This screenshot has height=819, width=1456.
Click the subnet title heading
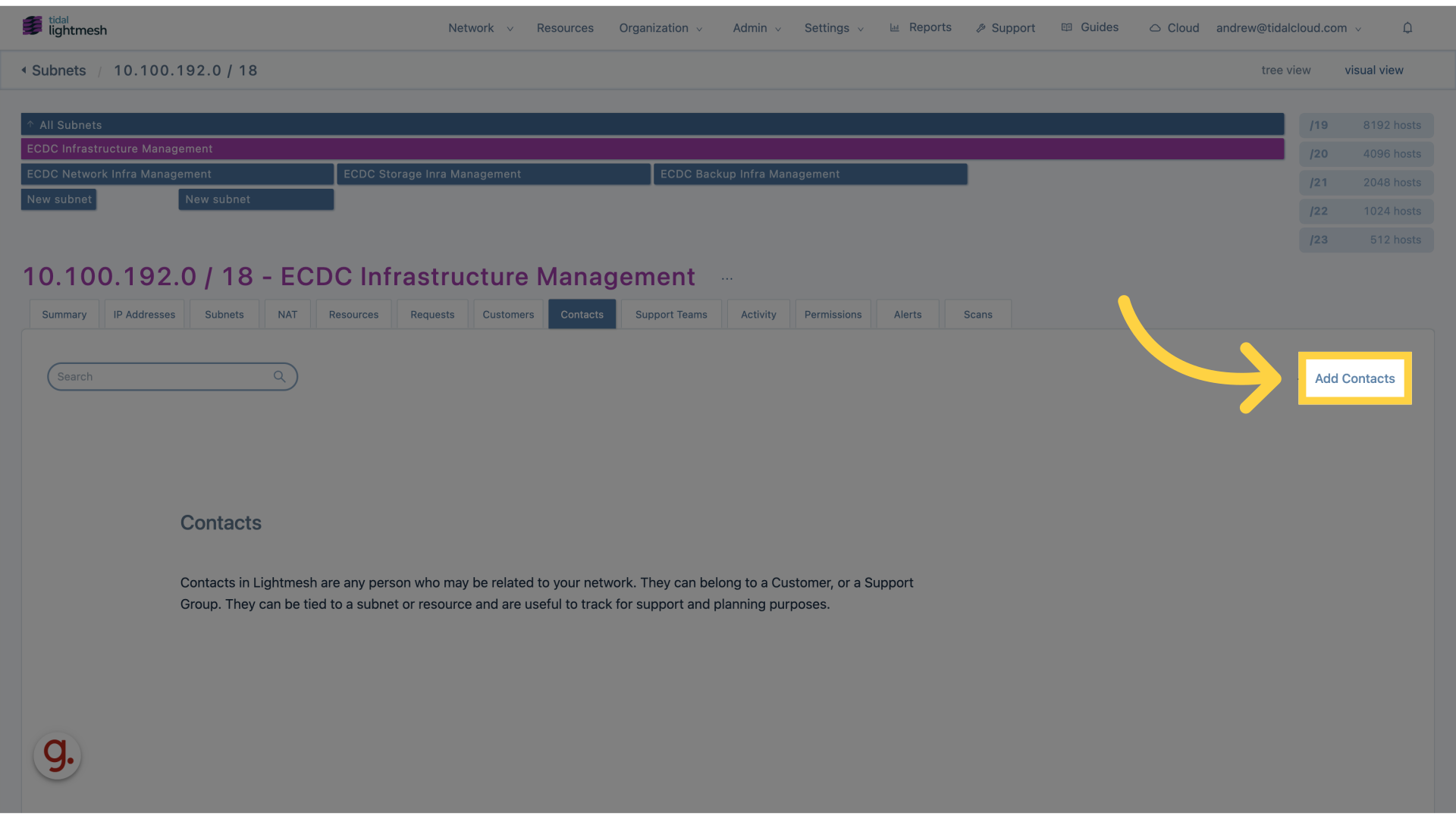359,277
